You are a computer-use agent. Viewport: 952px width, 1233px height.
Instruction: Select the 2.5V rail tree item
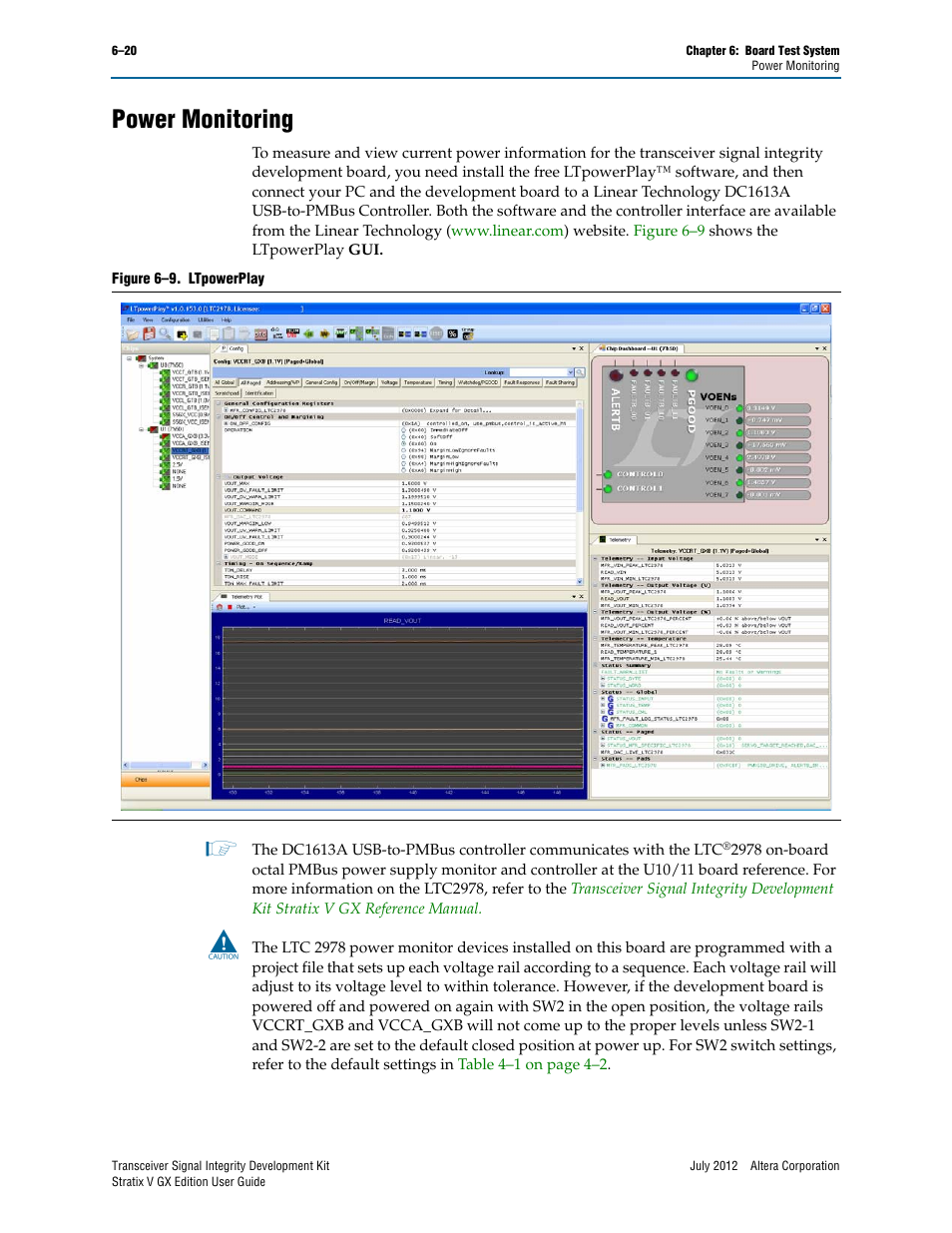point(178,464)
